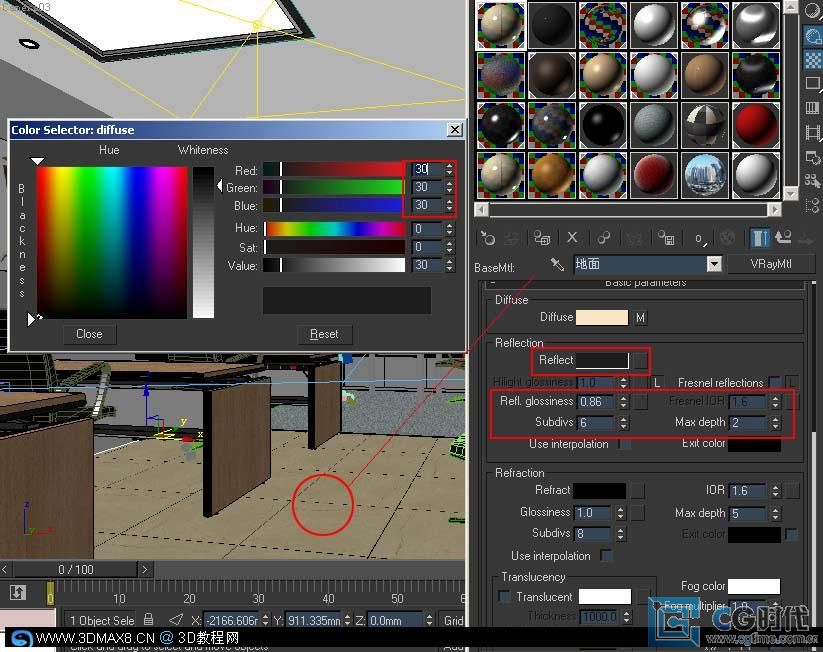The height and width of the screenshot is (652, 823).
Task: Toggle reflection Use interpolation checkbox
Action: click(x=624, y=444)
